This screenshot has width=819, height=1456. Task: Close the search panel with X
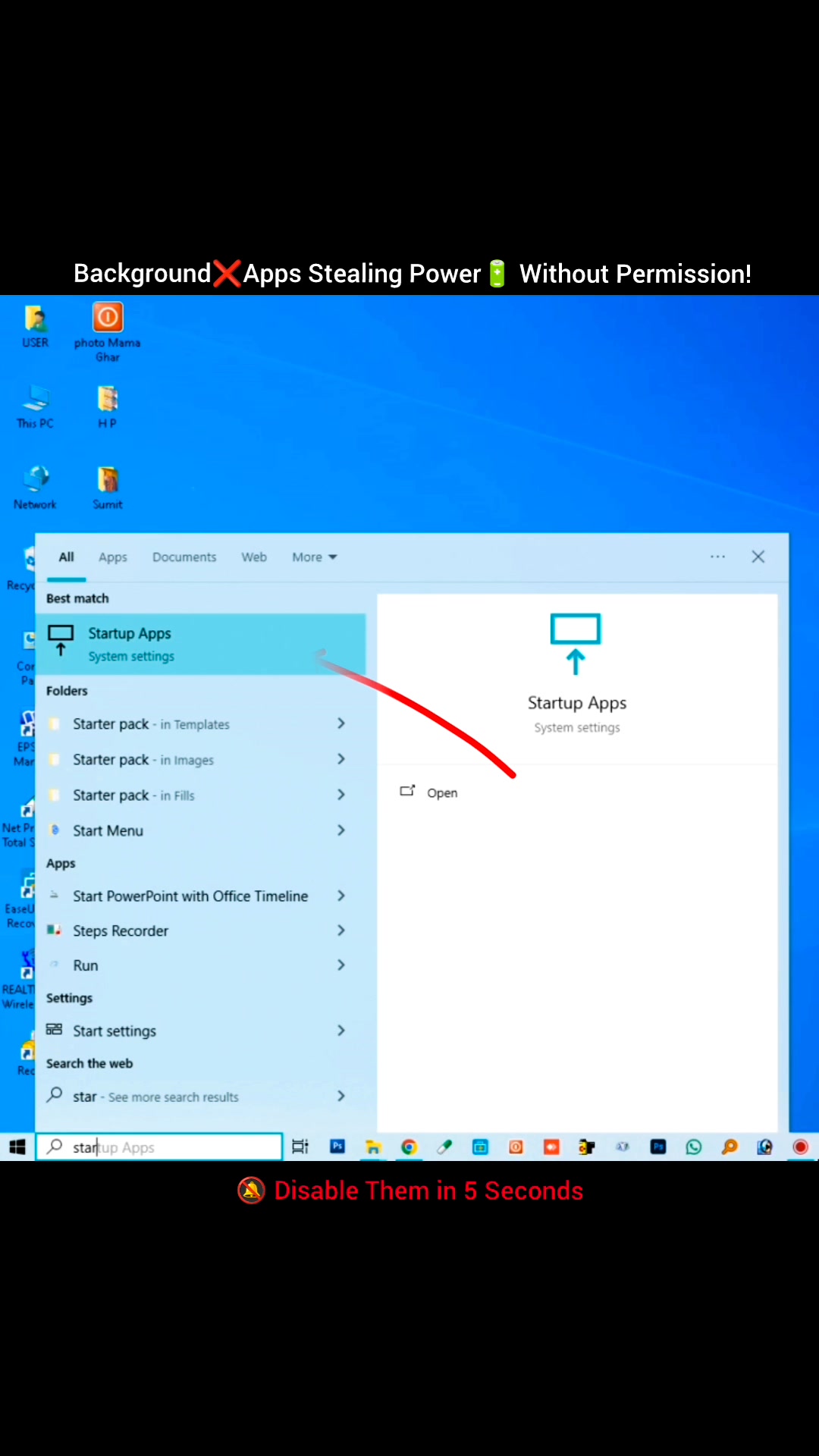coord(758,557)
